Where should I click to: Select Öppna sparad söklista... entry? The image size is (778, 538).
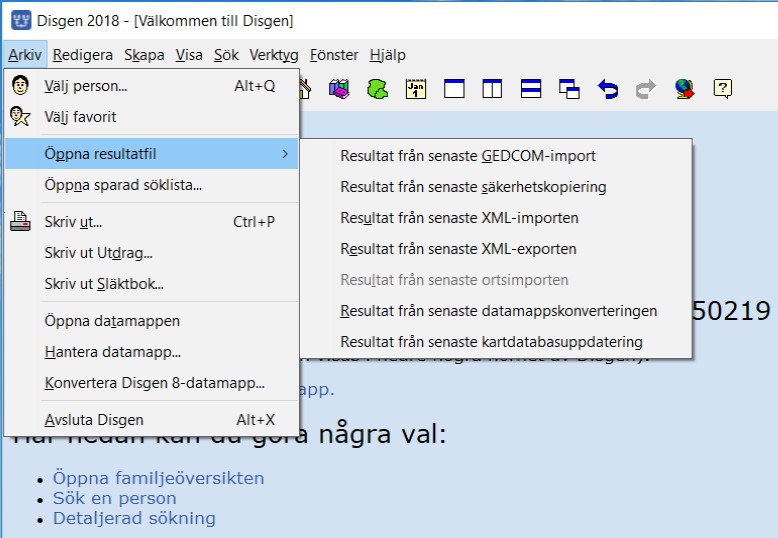pyautogui.click(x=152, y=185)
